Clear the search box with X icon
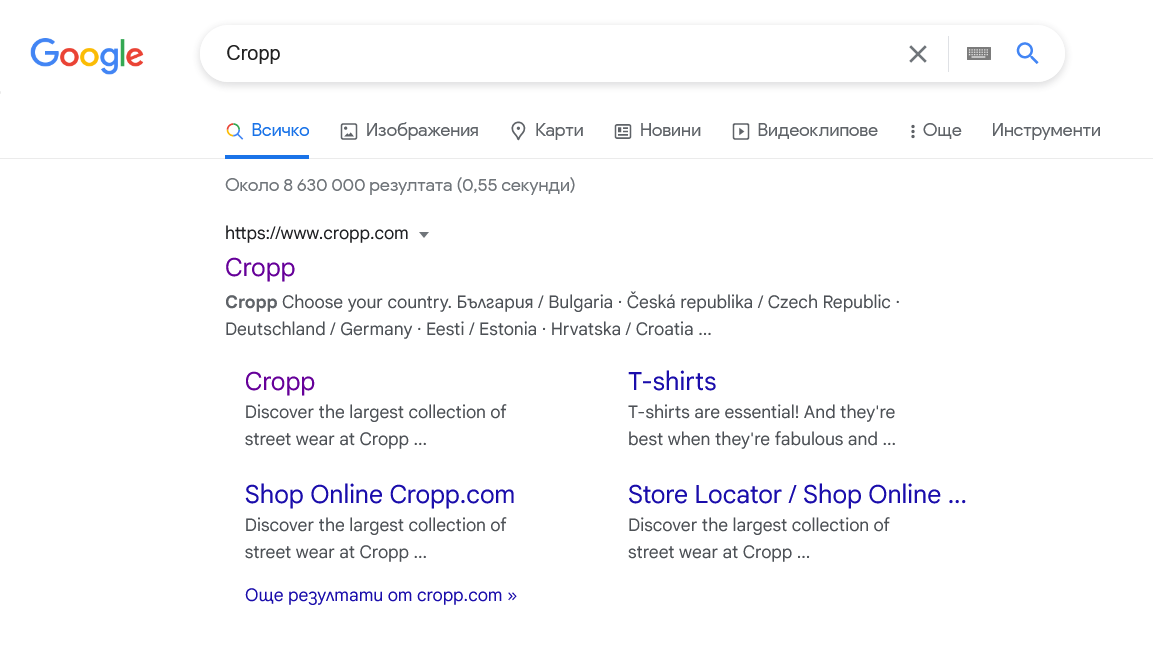 point(917,54)
